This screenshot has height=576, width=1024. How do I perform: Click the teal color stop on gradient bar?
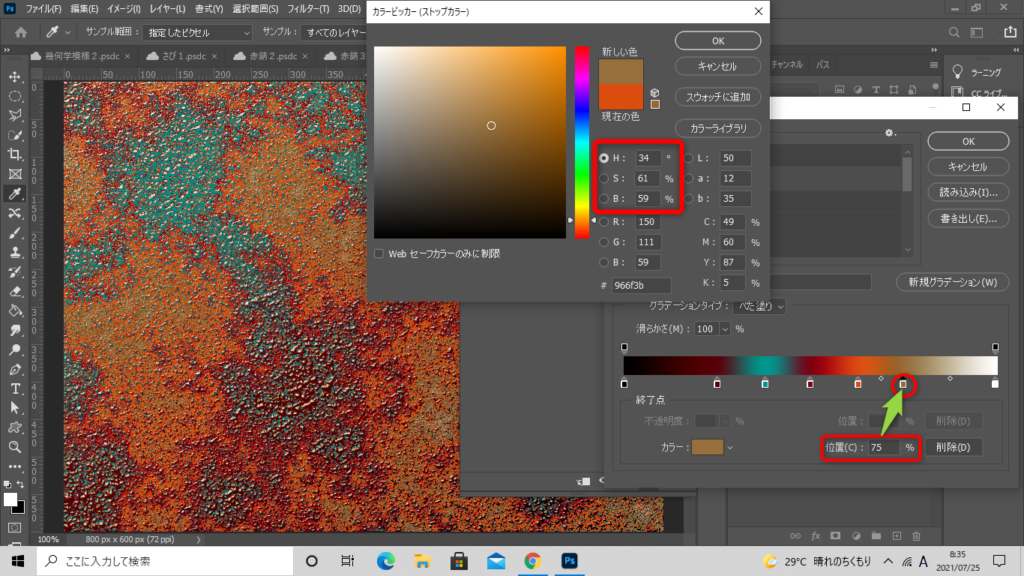click(765, 383)
